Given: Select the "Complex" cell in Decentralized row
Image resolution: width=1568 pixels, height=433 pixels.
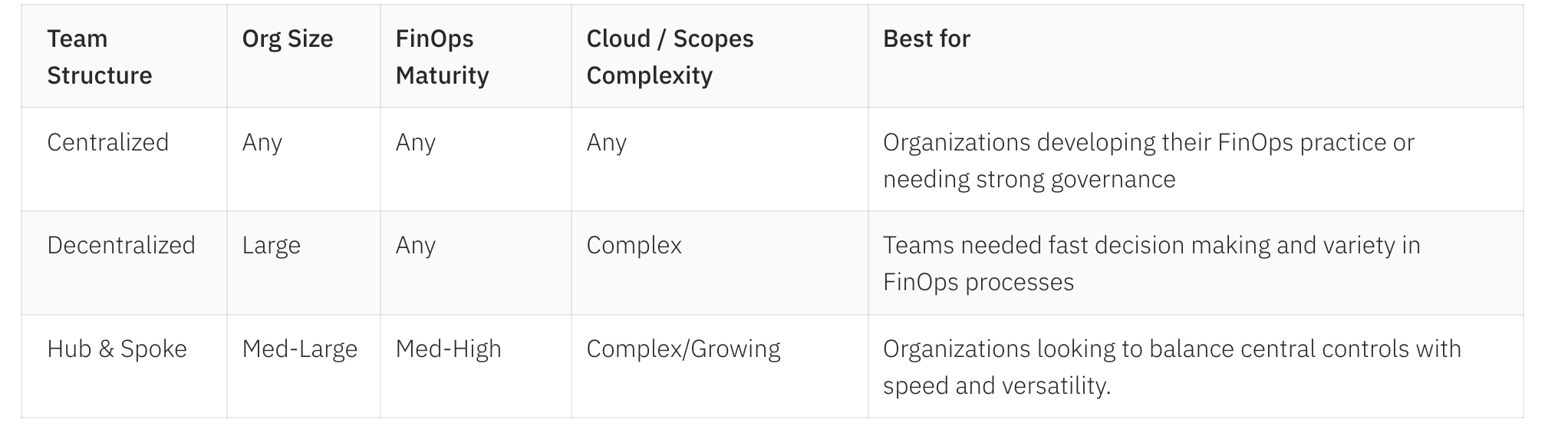Looking at the screenshot, I should point(634,246).
